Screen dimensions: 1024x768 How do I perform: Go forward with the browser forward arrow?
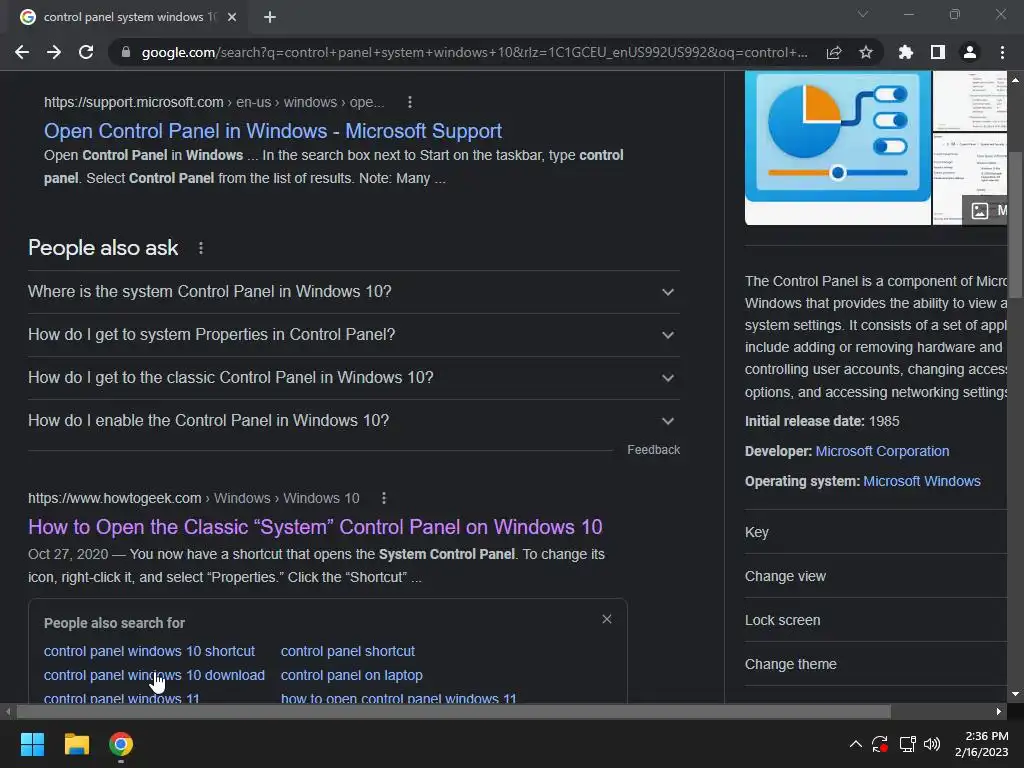pyautogui.click(x=54, y=52)
